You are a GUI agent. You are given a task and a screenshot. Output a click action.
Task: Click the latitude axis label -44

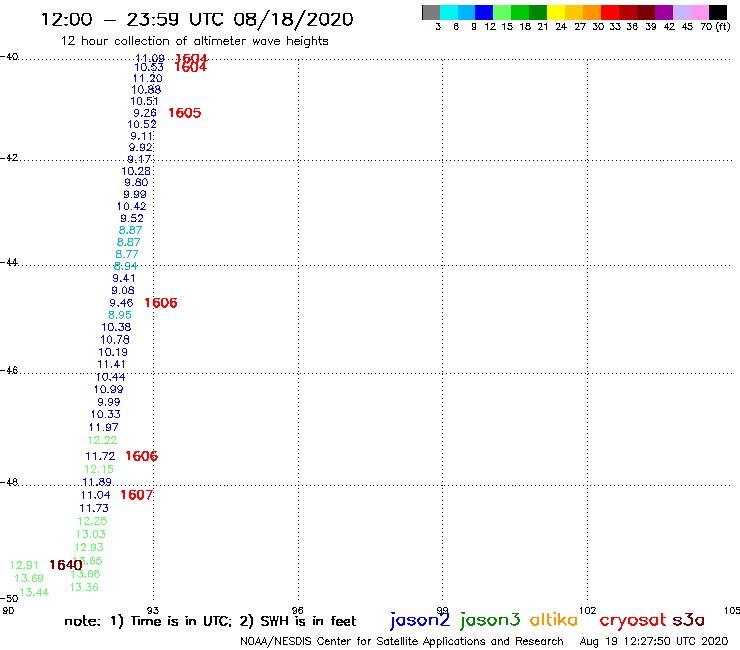point(9,262)
